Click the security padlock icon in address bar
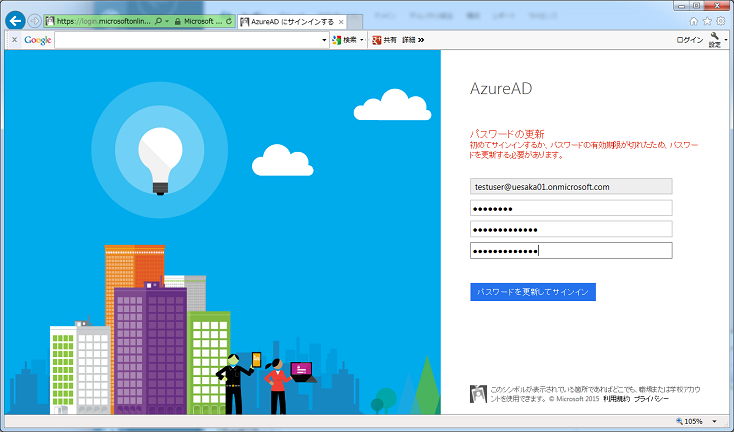The height and width of the screenshot is (432, 734). click(177, 22)
